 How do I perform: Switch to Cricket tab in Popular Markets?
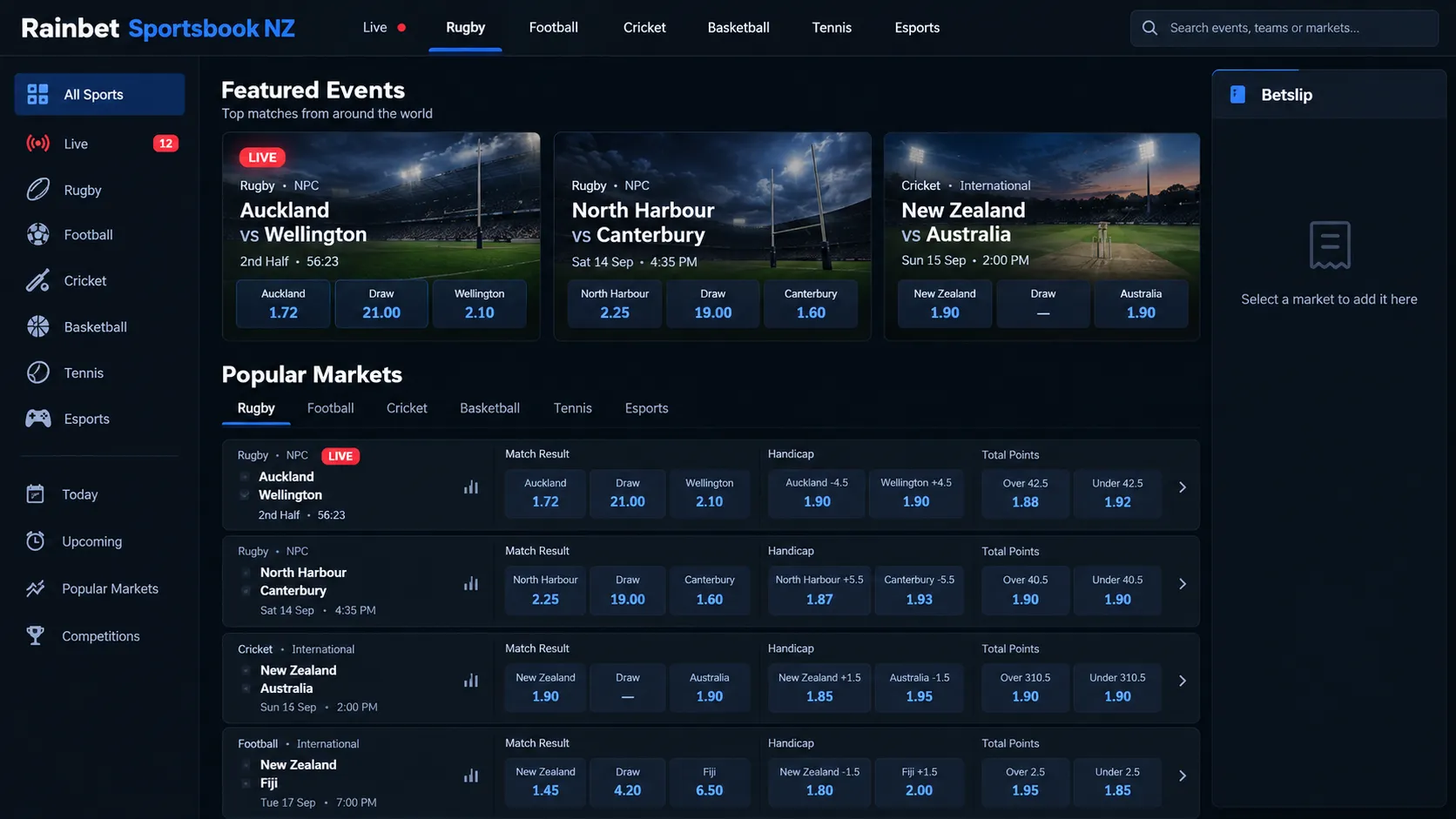point(407,408)
